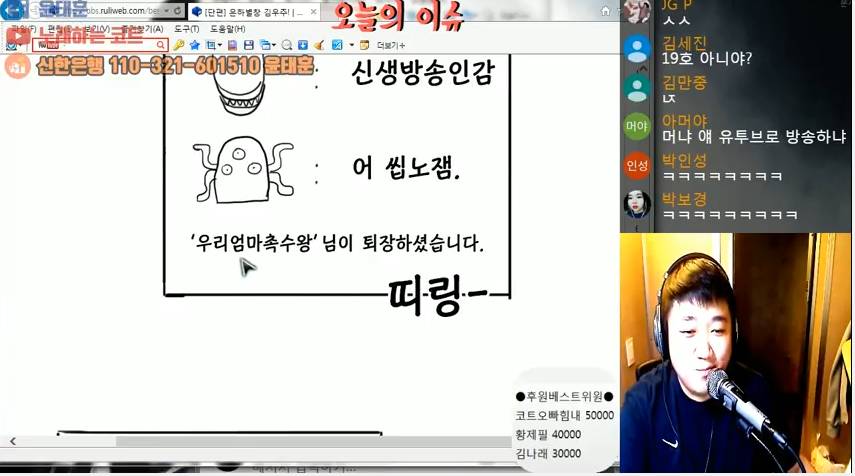
Task: Click the screen capture crop icon
Action: click(x=210, y=45)
